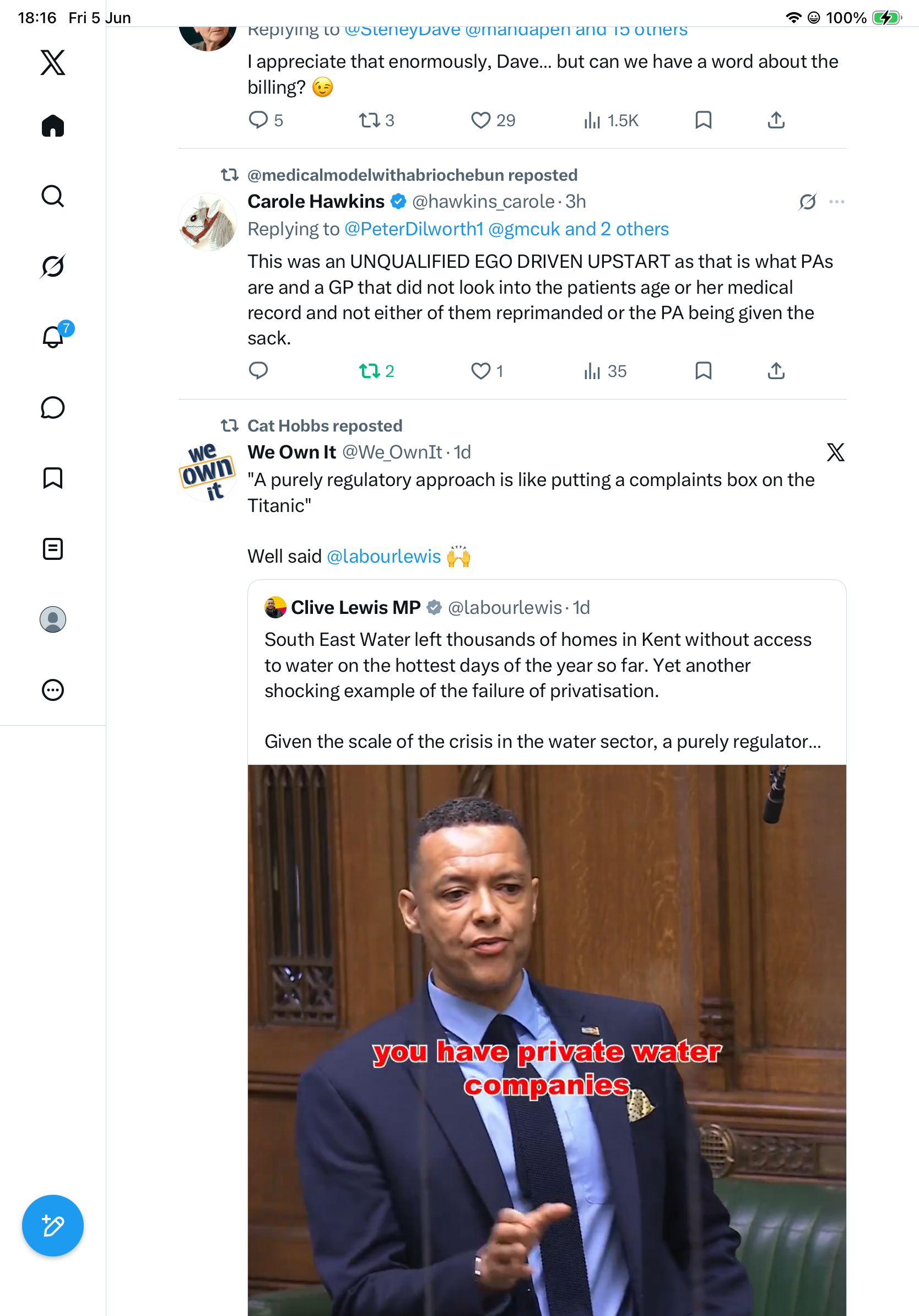This screenshot has height=1316, width=919.
Task: Open the @labourlewis mention link
Action: coord(383,556)
